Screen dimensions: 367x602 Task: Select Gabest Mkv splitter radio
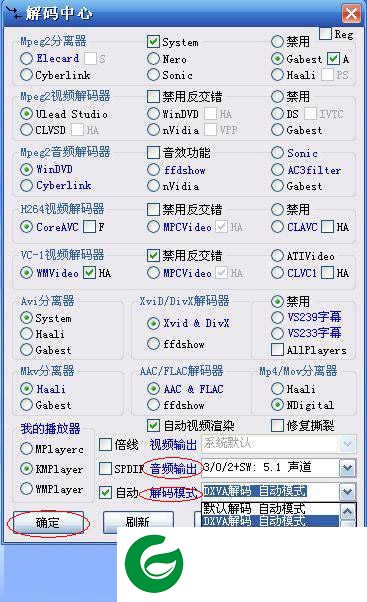26,405
